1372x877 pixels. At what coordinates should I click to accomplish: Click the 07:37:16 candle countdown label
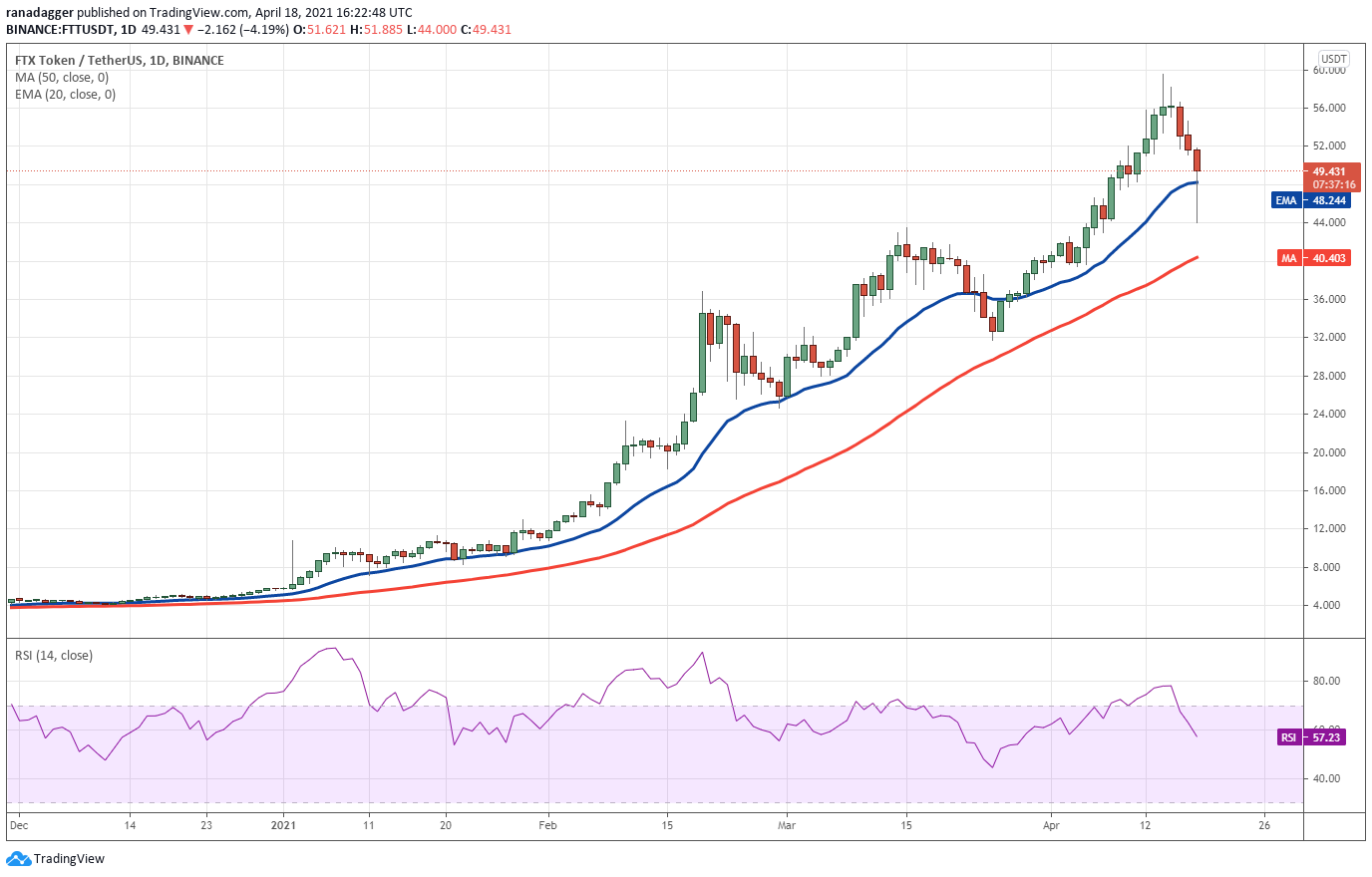click(x=1333, y=184)
